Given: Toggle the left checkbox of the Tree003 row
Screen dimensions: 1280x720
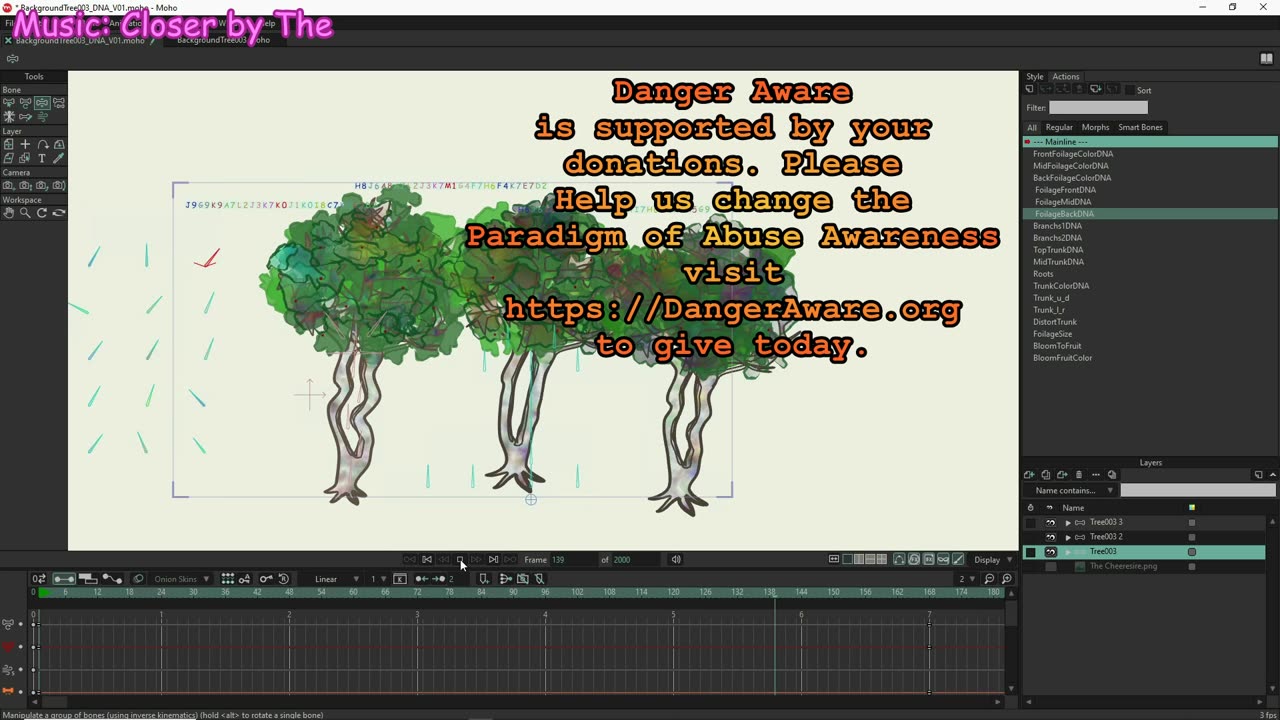Looking at the screenshot, I should pyautogui.click(x=1030, y=552).
